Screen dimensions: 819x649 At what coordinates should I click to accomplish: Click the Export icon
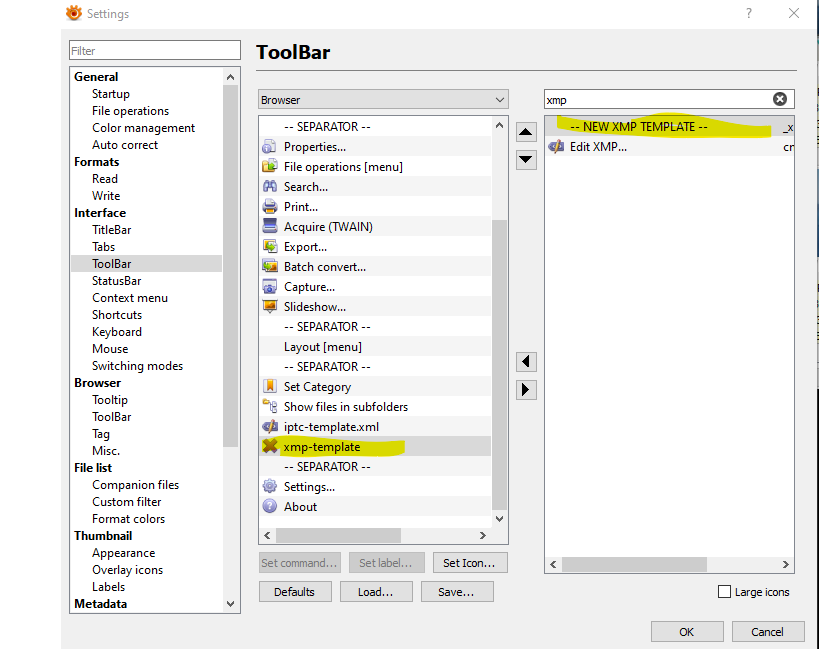(270, 246)
